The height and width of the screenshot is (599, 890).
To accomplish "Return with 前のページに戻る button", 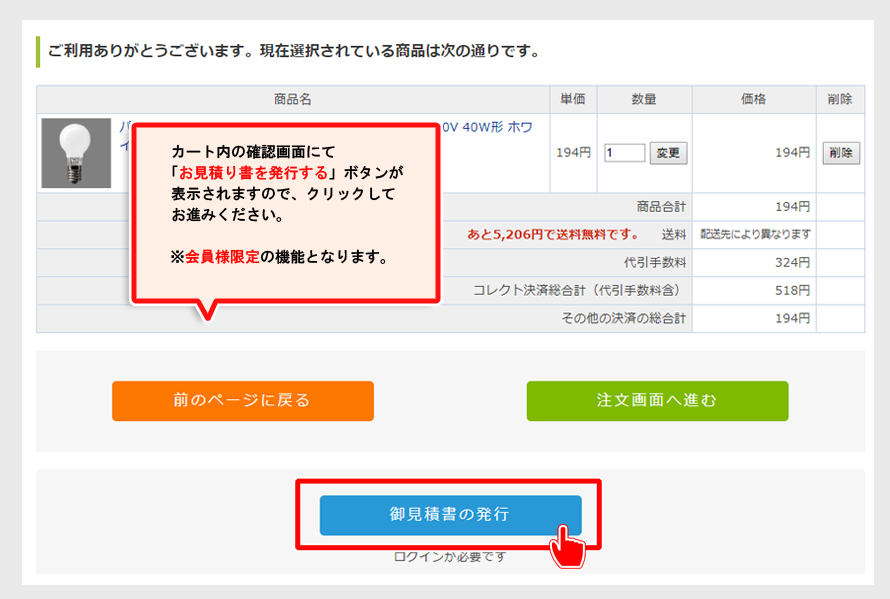I will [x=243, y=401].
